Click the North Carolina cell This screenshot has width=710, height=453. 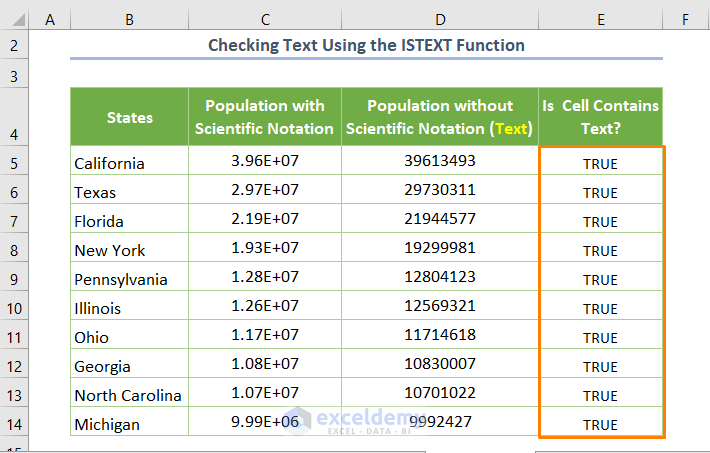point(130,395)
